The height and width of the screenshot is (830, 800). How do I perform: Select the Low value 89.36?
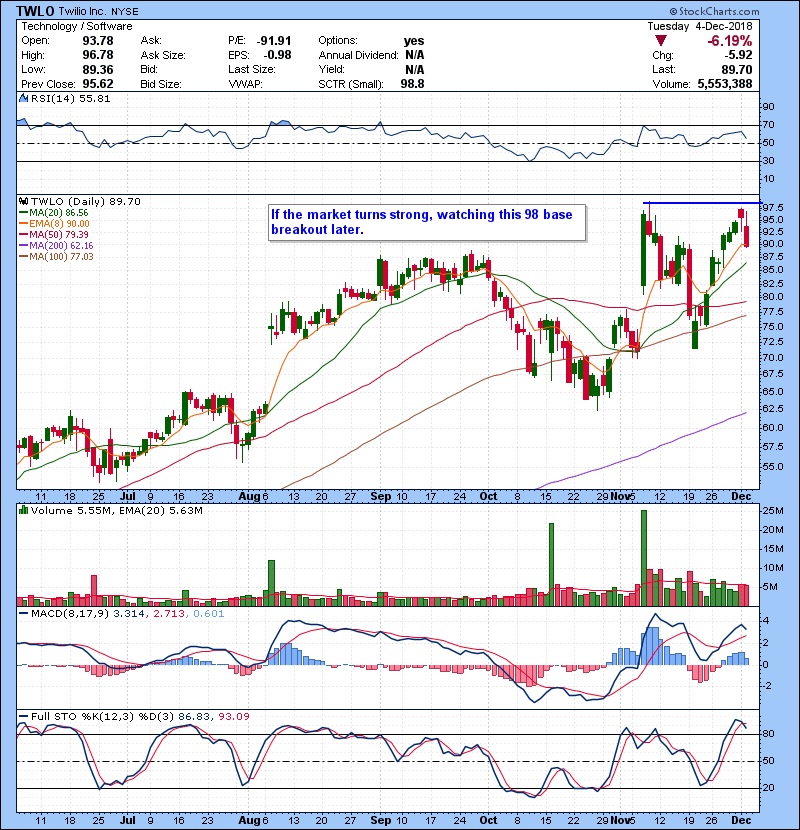point(98,69)
